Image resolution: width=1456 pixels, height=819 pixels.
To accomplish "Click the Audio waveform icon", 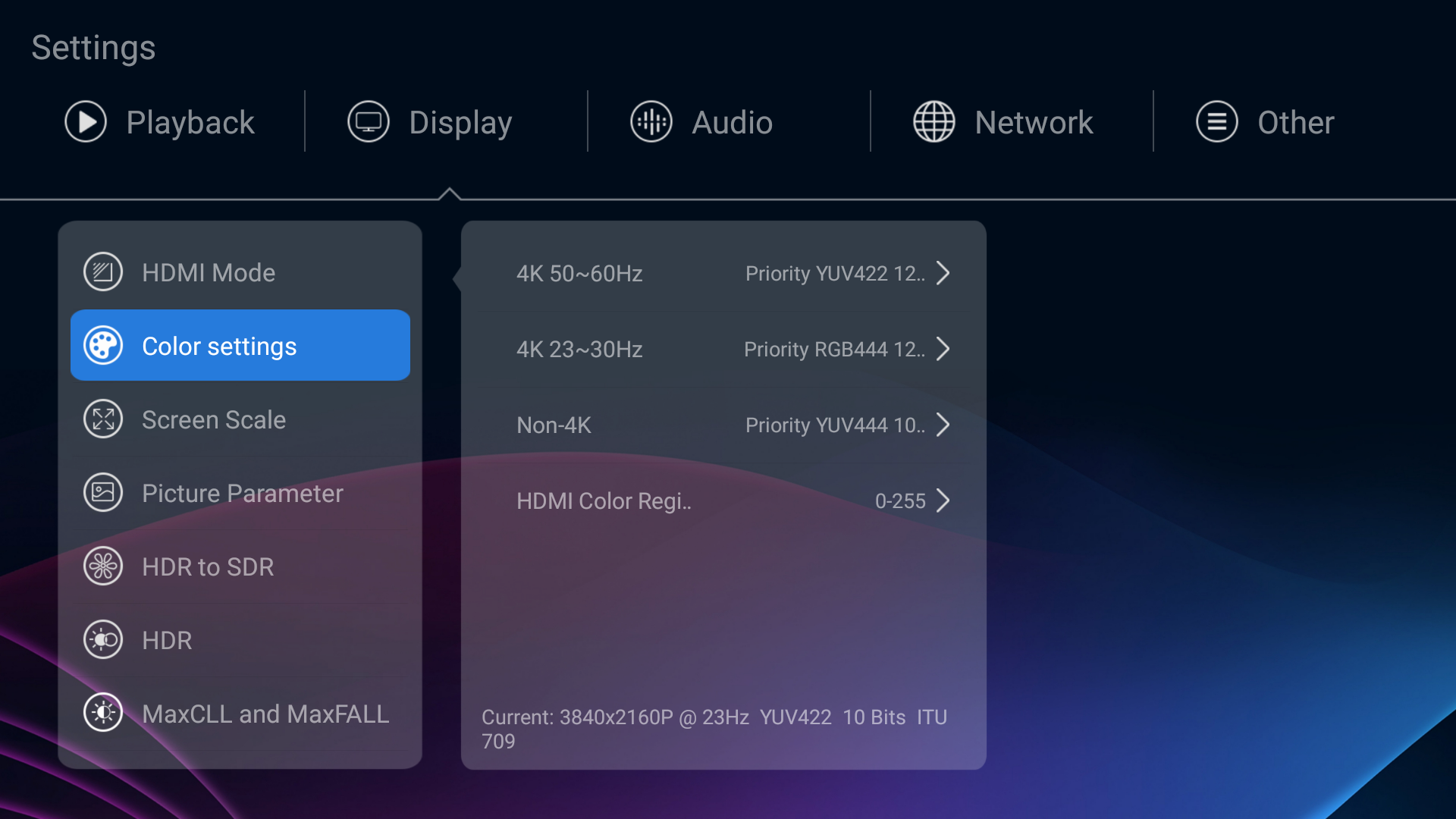I will point(651,121).
